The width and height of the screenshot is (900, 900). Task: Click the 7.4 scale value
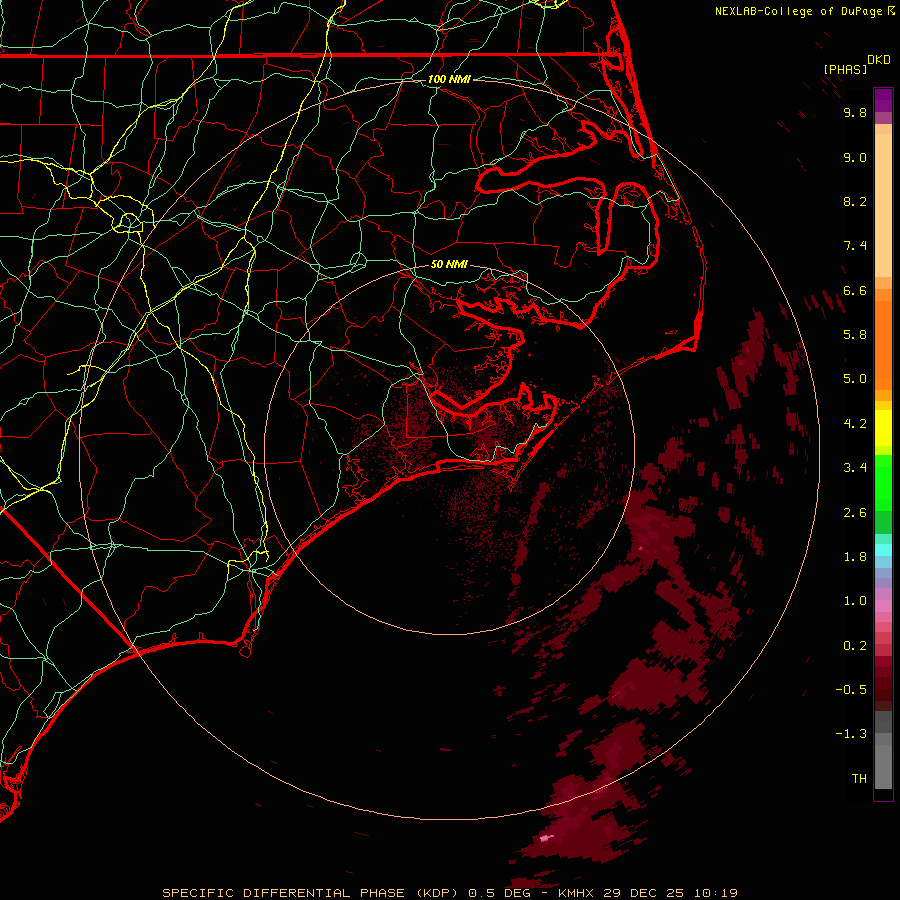pos(855,246)
